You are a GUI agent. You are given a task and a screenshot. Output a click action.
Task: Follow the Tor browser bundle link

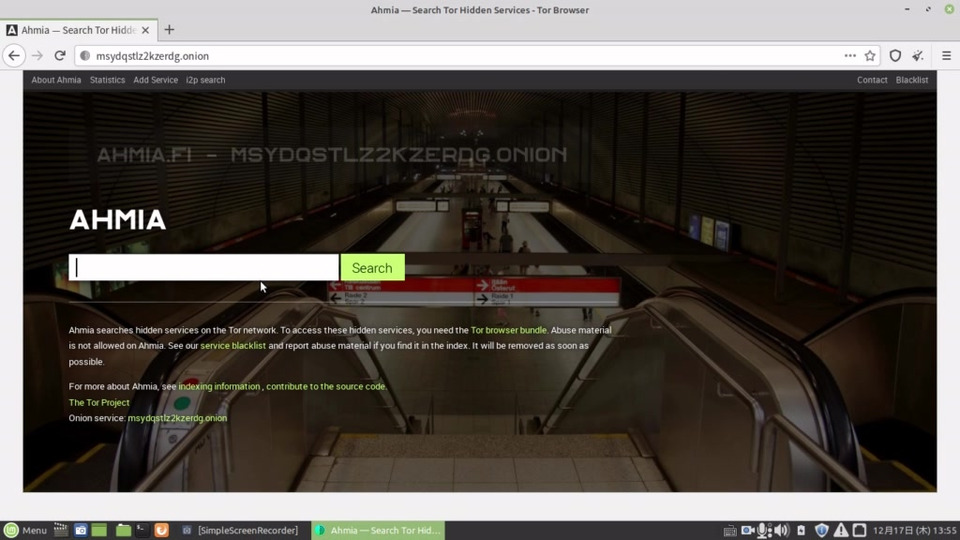tap(508, 330)
